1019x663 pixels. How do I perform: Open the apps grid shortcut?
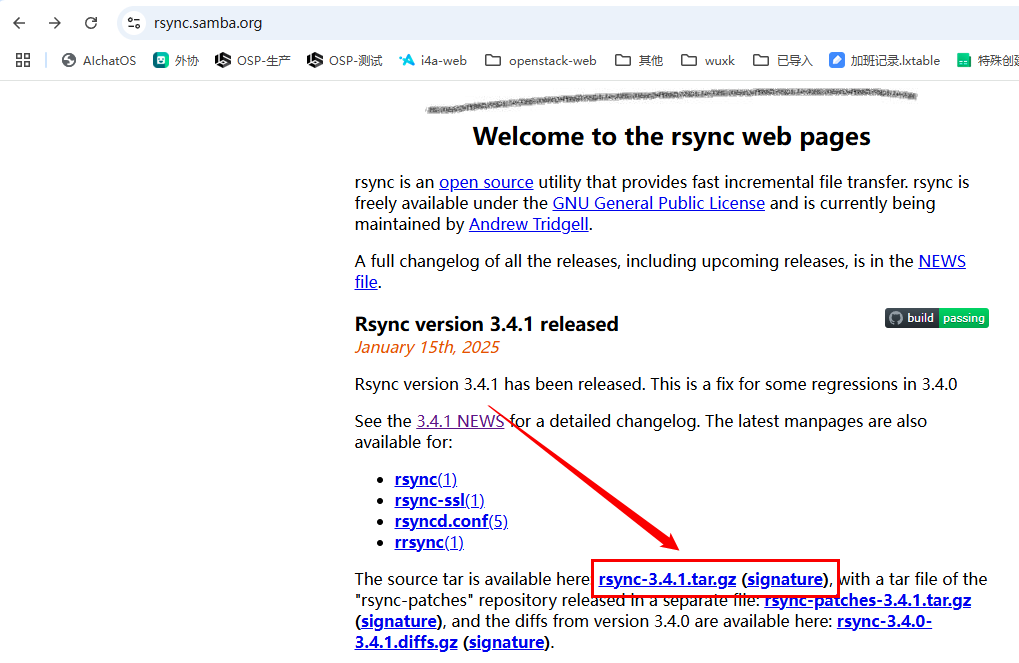23,60
